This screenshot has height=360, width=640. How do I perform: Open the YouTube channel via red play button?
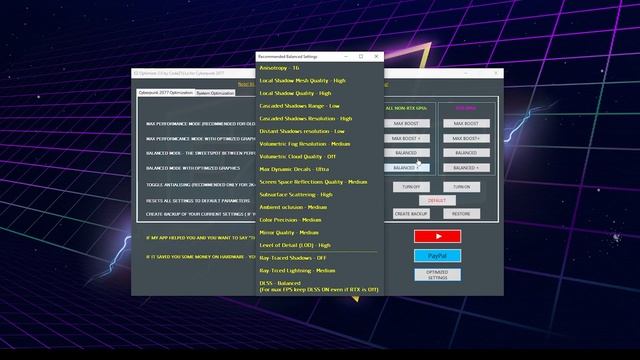(437, 236)
